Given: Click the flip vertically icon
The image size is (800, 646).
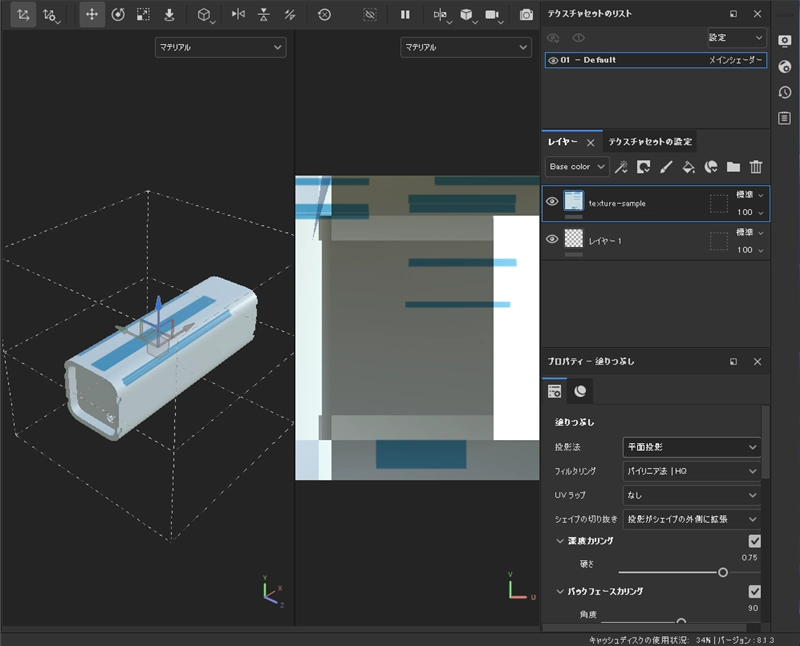Looking at the screenshot, I should [263, 15].
